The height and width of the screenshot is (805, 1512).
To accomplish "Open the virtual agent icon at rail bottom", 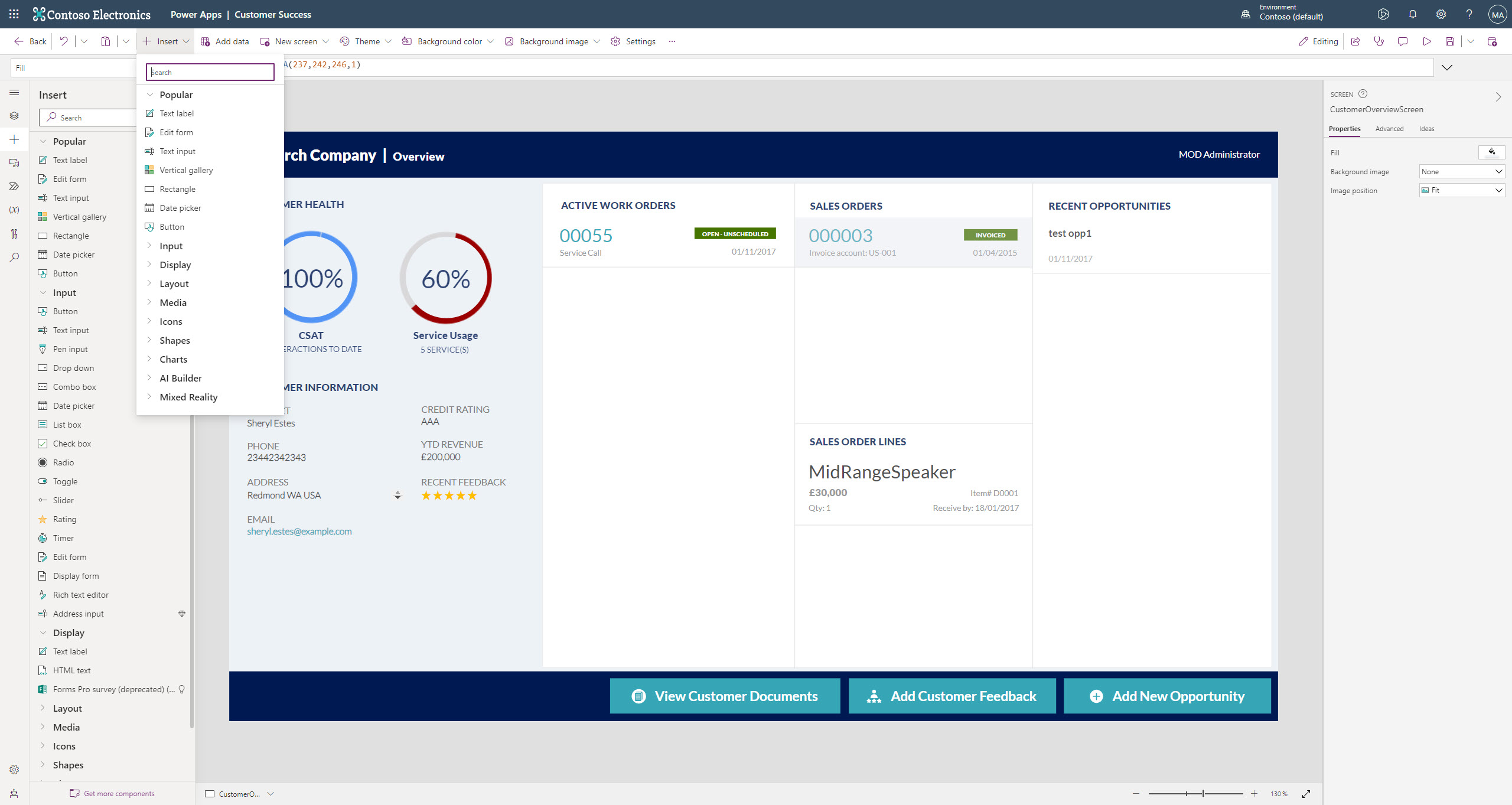I will pyautogui.click(x=14, y=793).
